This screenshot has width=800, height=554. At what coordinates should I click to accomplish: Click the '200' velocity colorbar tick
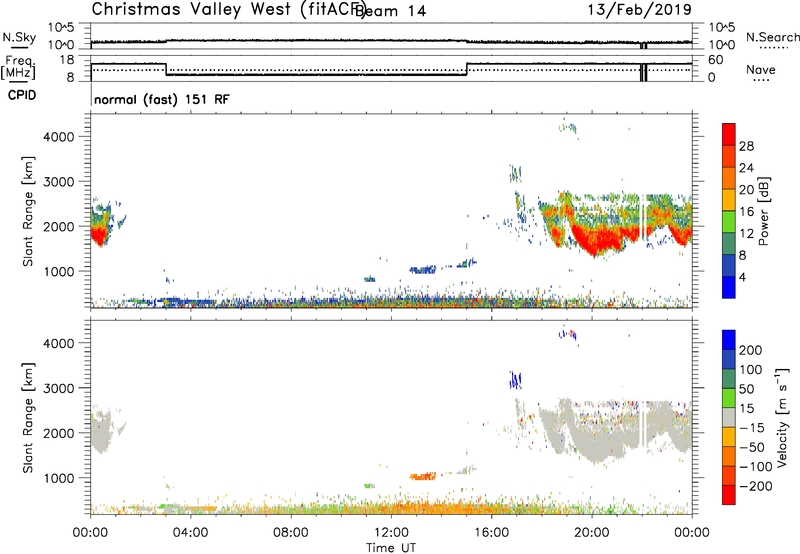pyautogui.click(x=751, y=350)
